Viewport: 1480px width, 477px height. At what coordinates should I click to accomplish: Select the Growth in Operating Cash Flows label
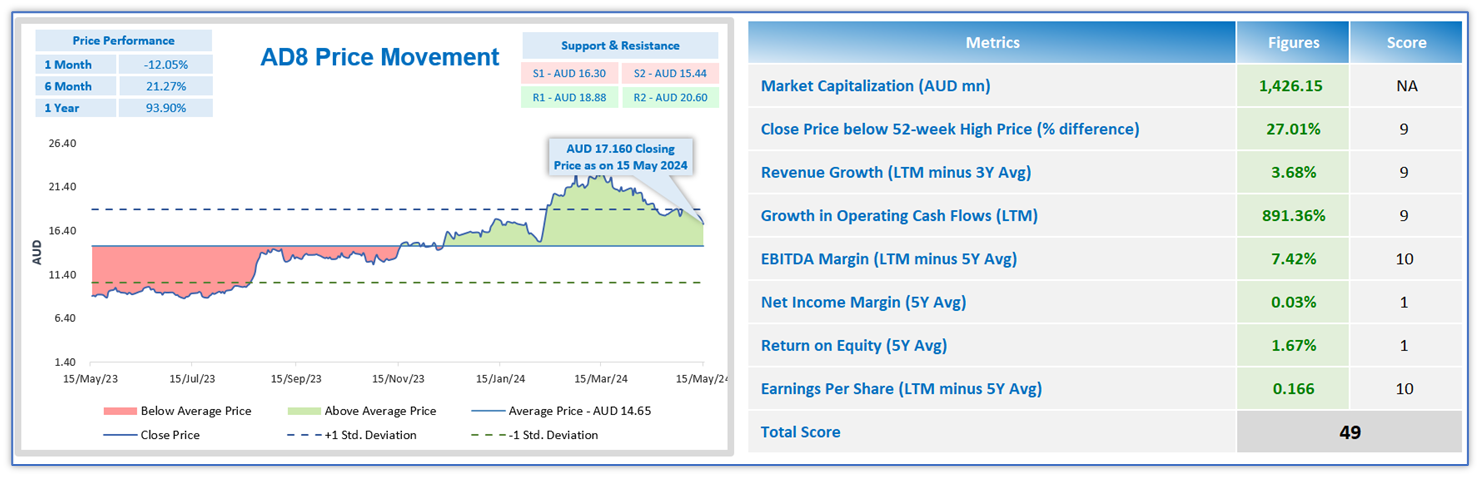click(x=900, y=215)
